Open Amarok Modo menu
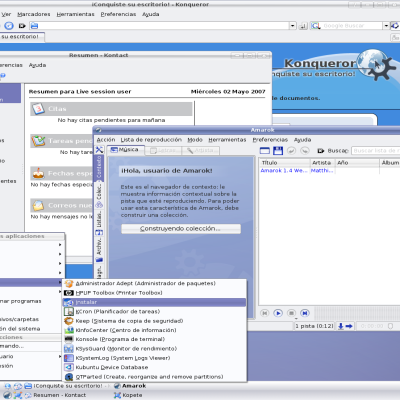This screenshot has width=400, height=400. point(195,140)
